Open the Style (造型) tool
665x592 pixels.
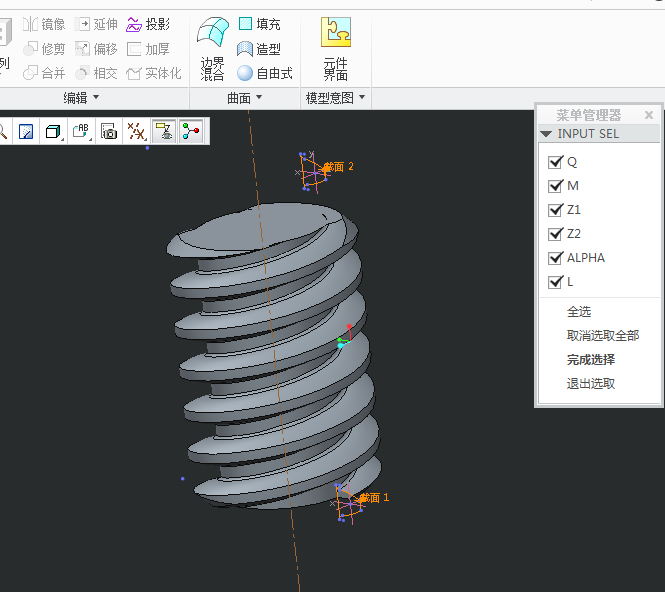pyautogui.click(x=259, y=49)
